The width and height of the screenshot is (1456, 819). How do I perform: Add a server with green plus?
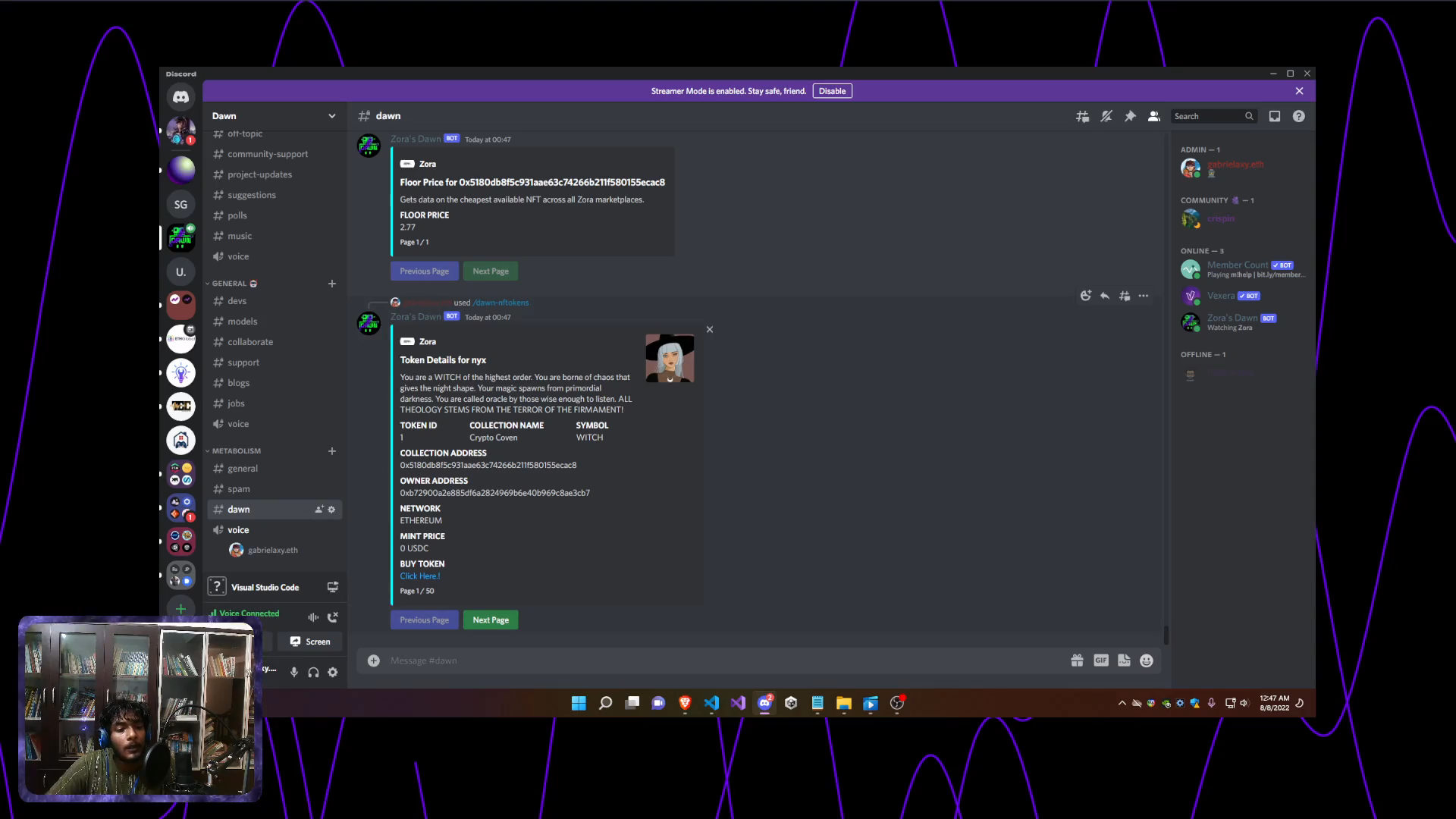tap(180, 608)
